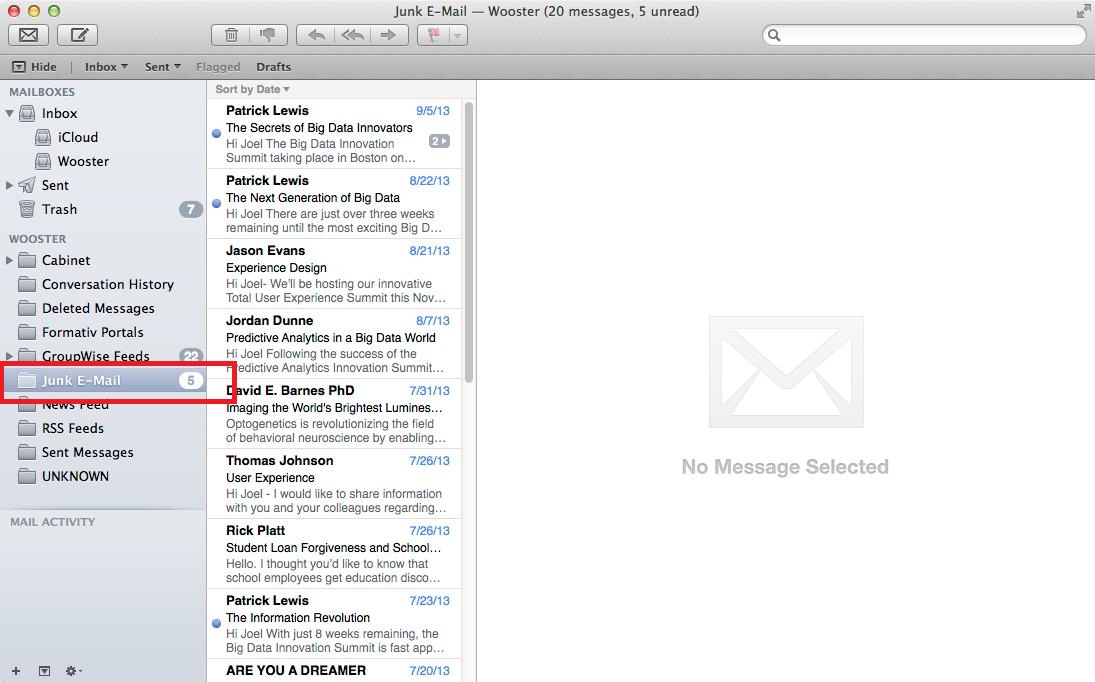Open Rick Platt Student Loan Forgiveness message
The height and width of the screenshot is (682, 1095).
point(335,553)
